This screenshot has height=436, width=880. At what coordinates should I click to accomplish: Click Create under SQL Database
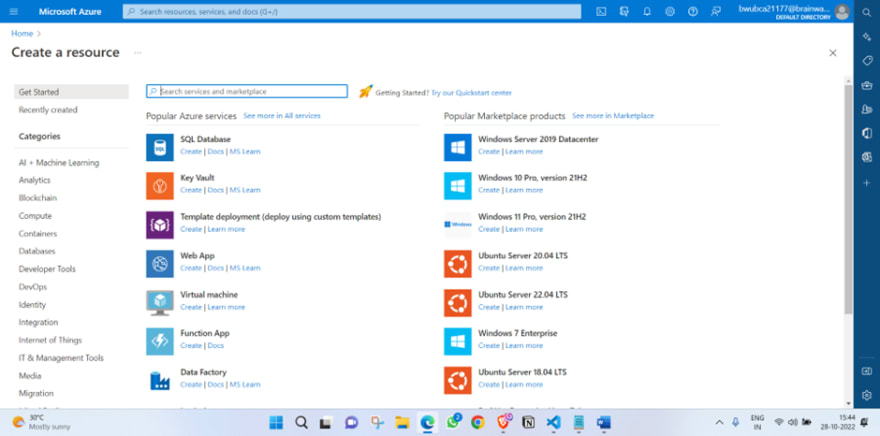click(191, 152)
